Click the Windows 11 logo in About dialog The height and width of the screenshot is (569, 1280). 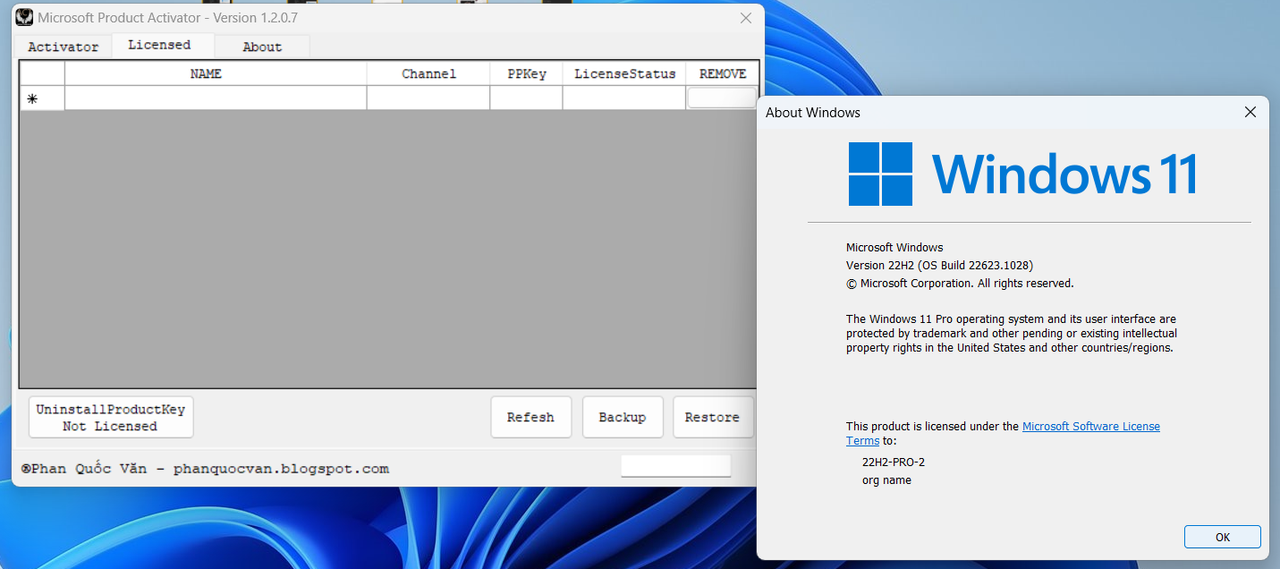pos(1022,174)
